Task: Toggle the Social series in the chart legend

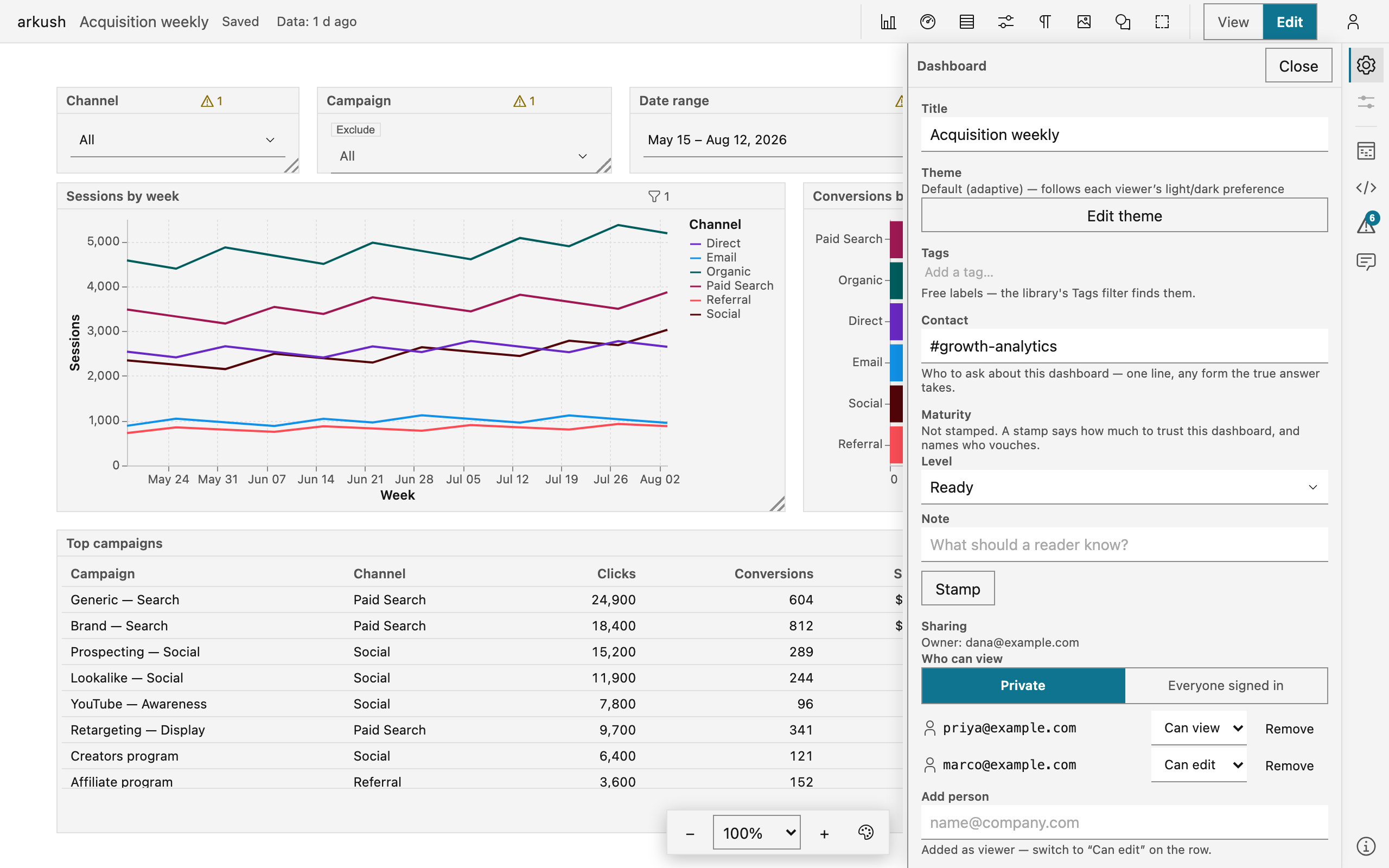Action: (x=715, y=314)
